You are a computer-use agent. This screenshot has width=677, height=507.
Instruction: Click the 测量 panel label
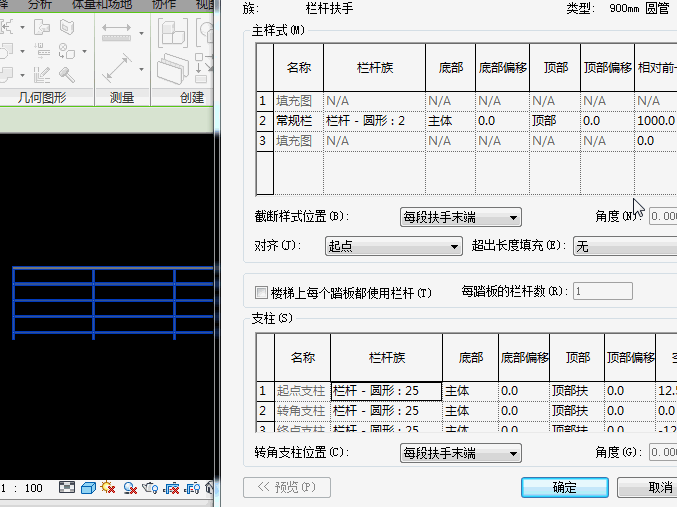[122, 98]
